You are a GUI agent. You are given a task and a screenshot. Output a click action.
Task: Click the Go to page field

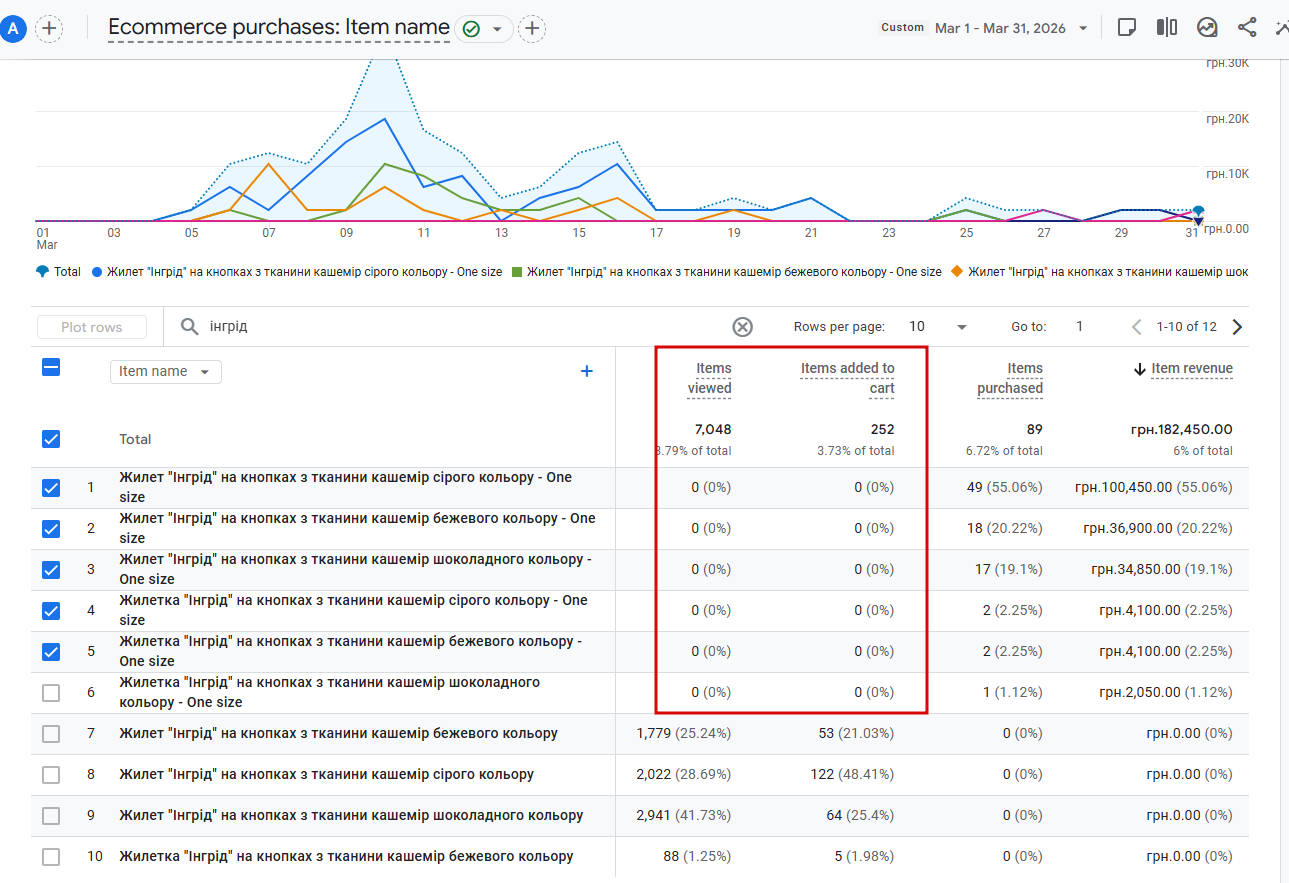(1080, 327)
